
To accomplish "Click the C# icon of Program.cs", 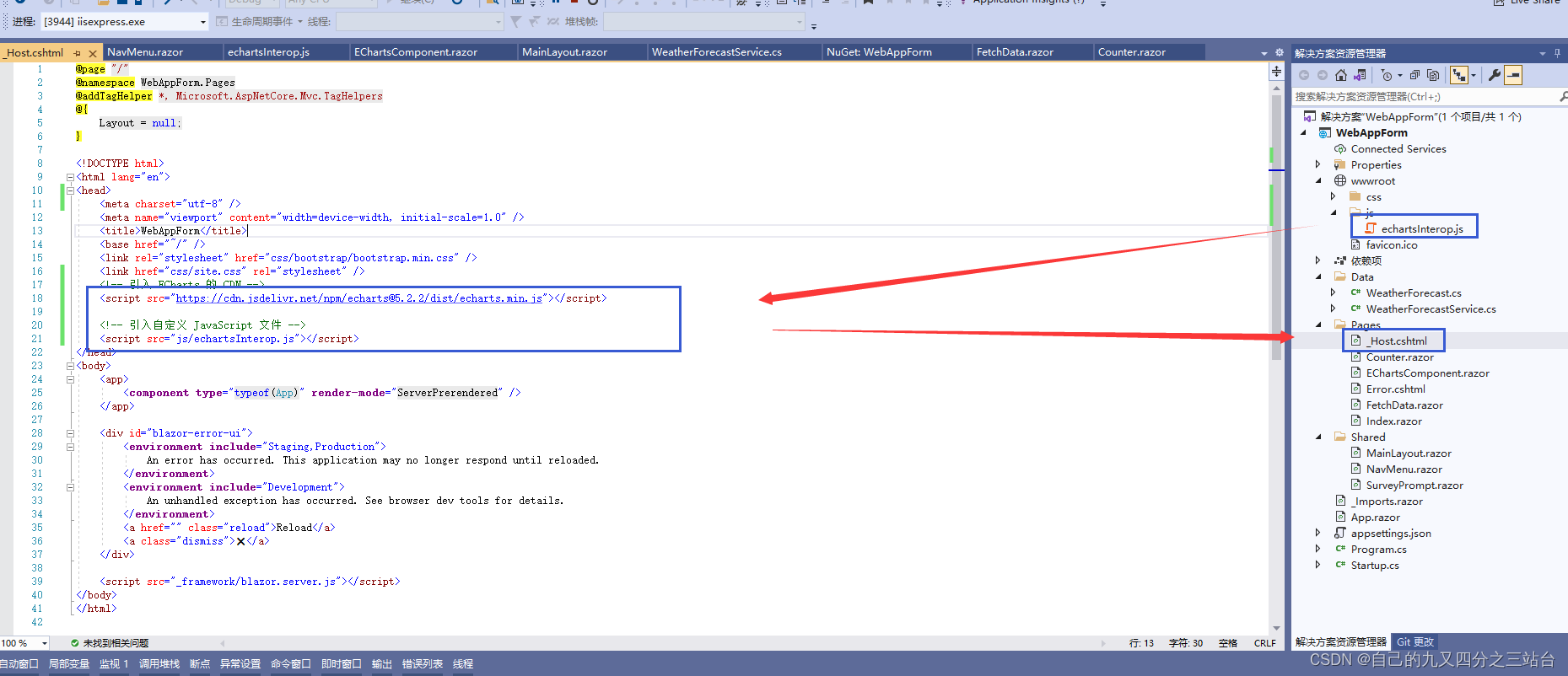I will coord(1340,549).
